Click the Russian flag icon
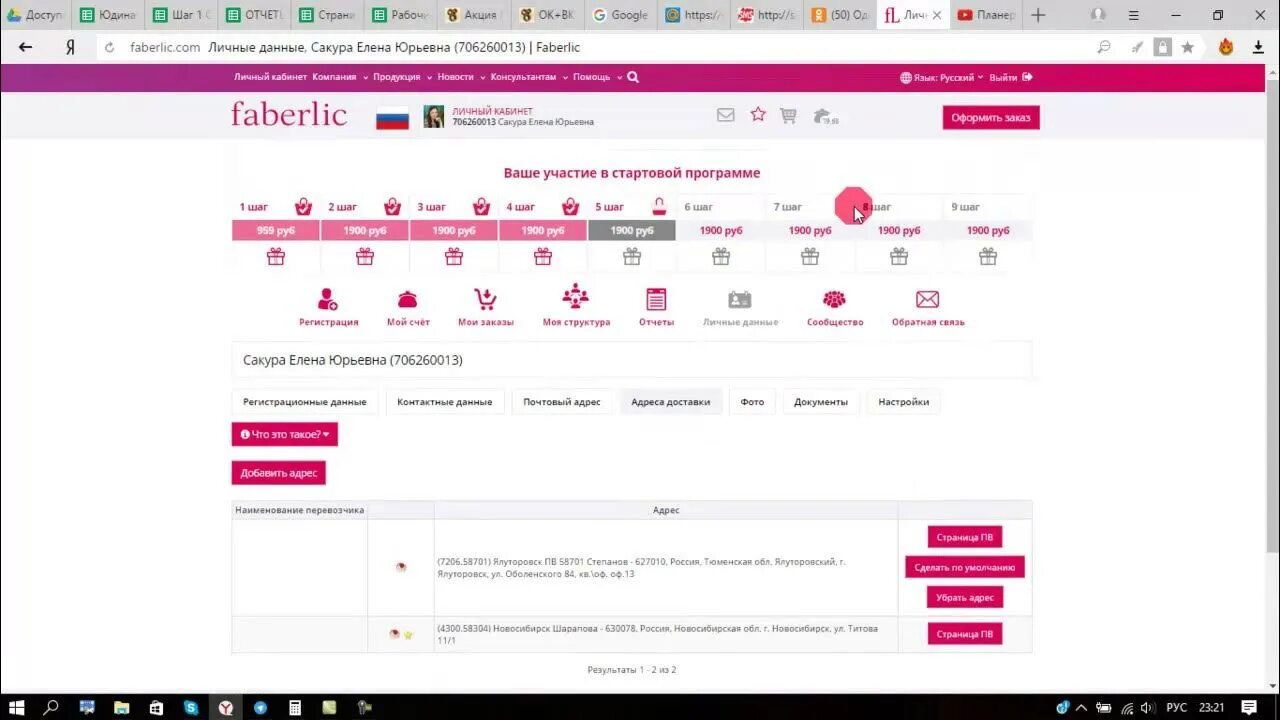 coord(392,117)
